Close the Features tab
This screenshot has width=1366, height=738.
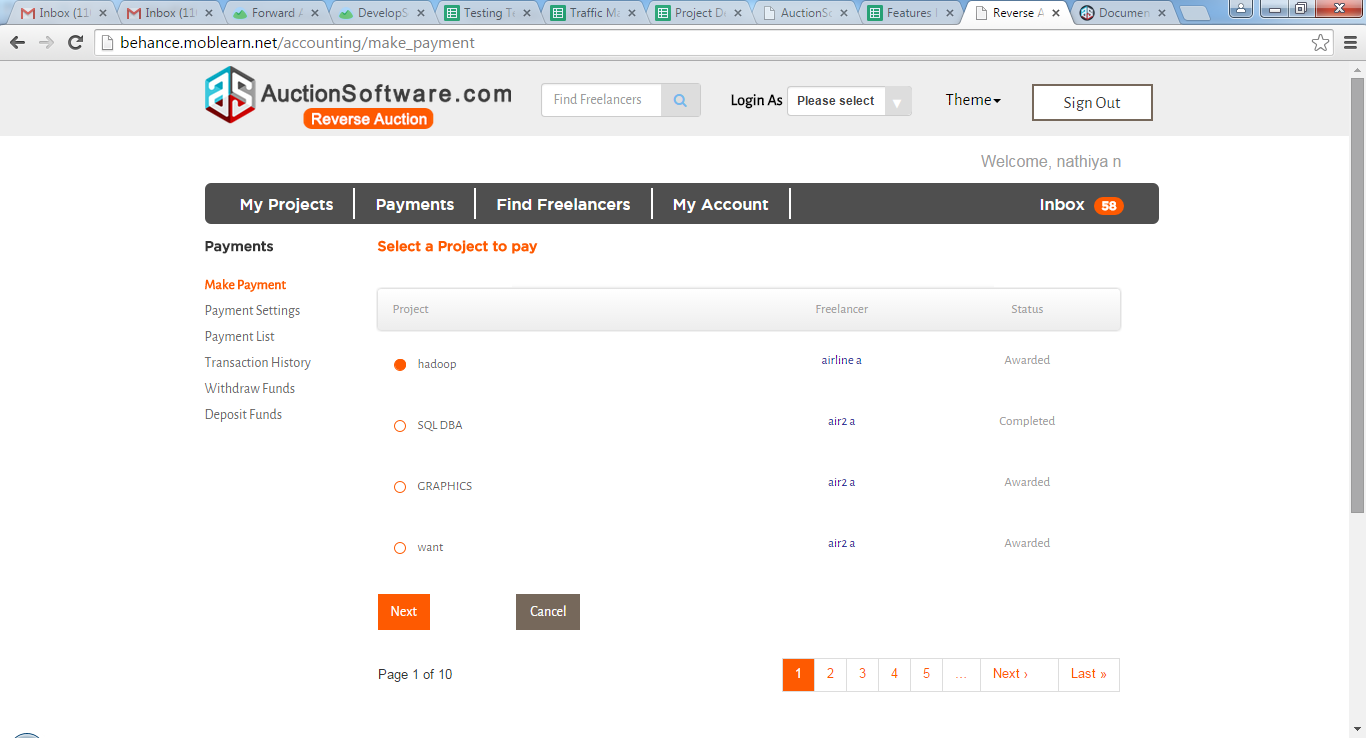948,13
